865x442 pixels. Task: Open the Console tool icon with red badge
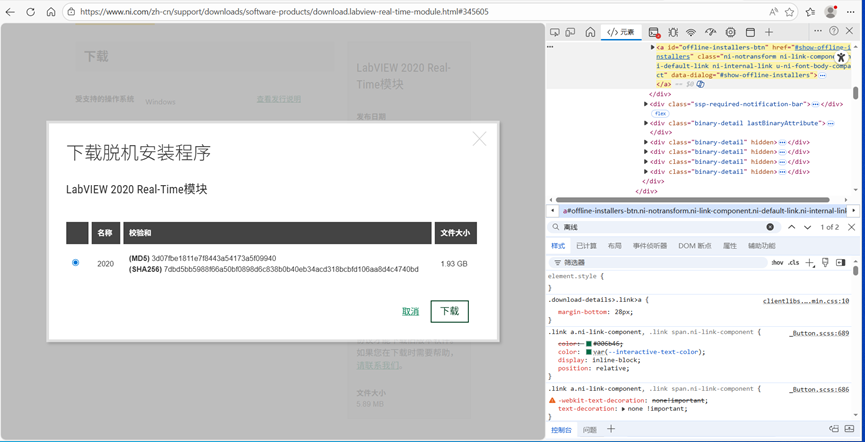[x=654, y=32]
